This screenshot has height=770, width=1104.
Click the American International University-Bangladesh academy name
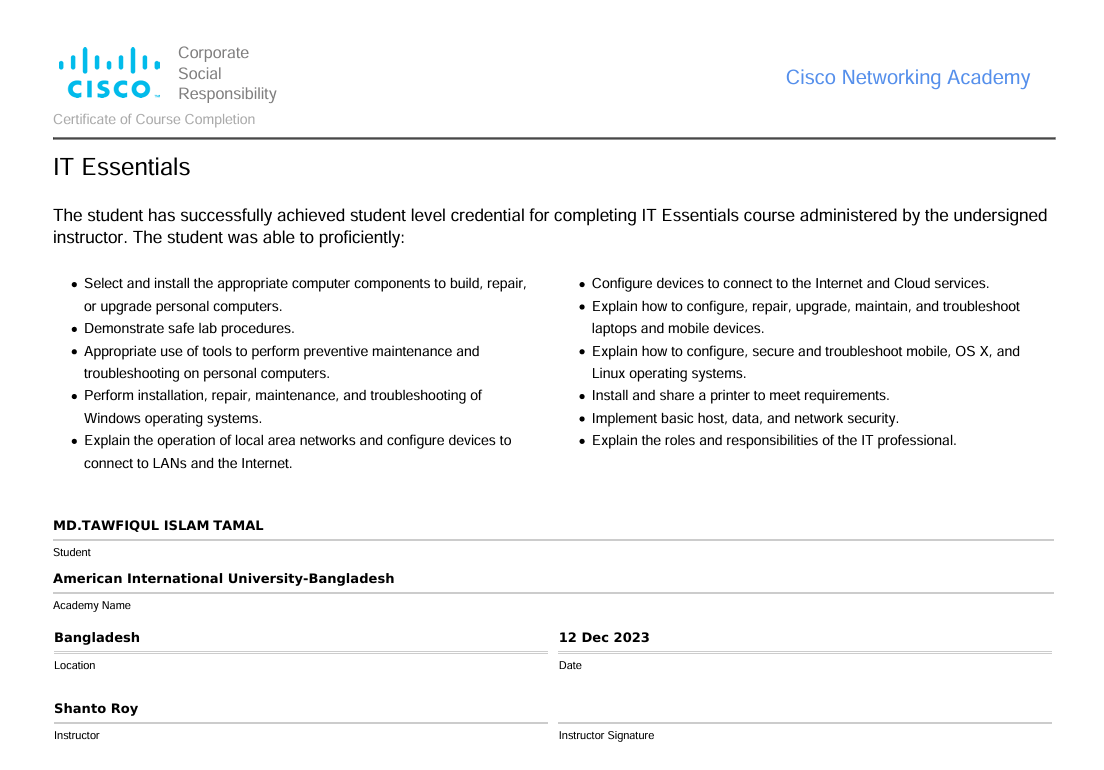tap(223, 579)
